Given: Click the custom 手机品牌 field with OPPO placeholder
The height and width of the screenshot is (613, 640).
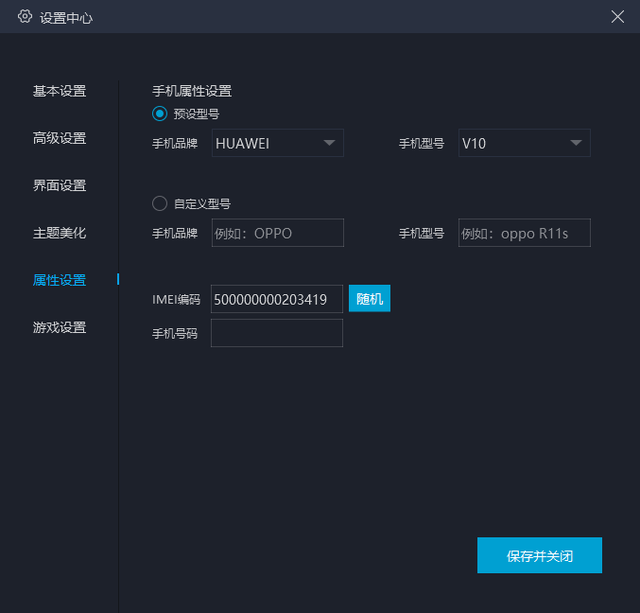Looking at the screenshot, I should [277, 233].
